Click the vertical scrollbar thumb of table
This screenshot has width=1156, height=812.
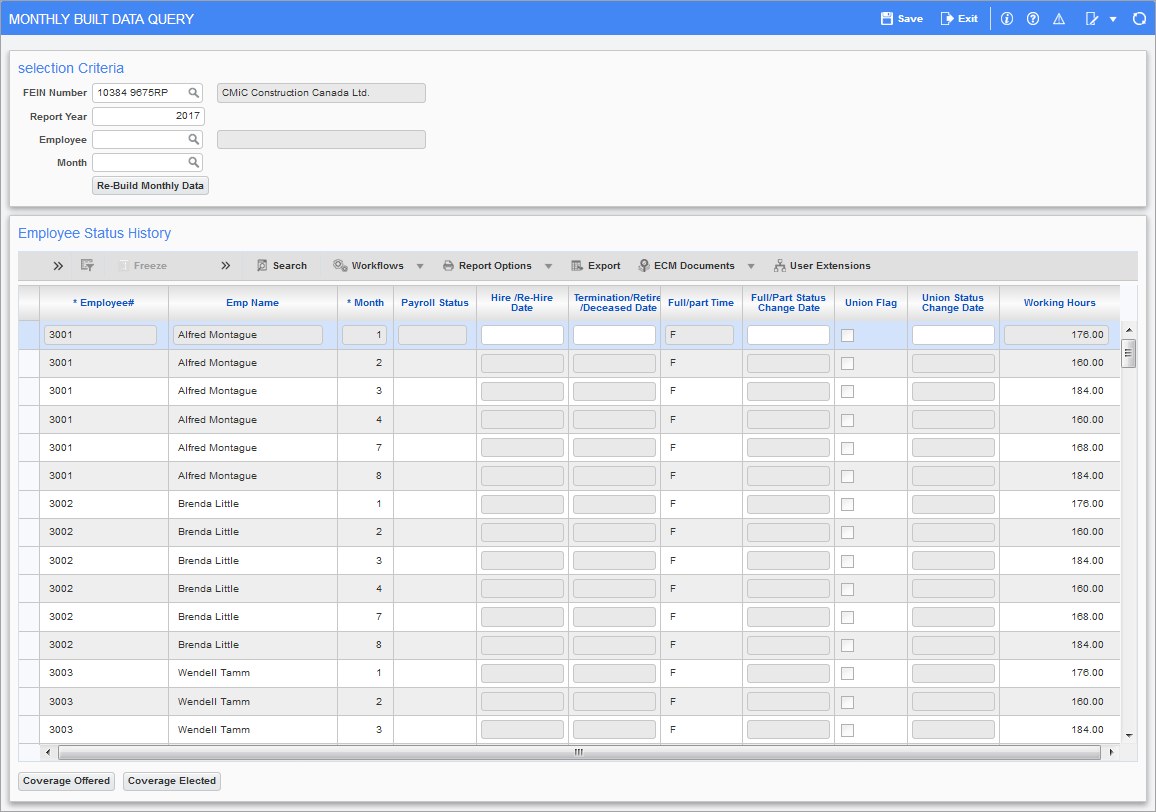[1128, 353]
